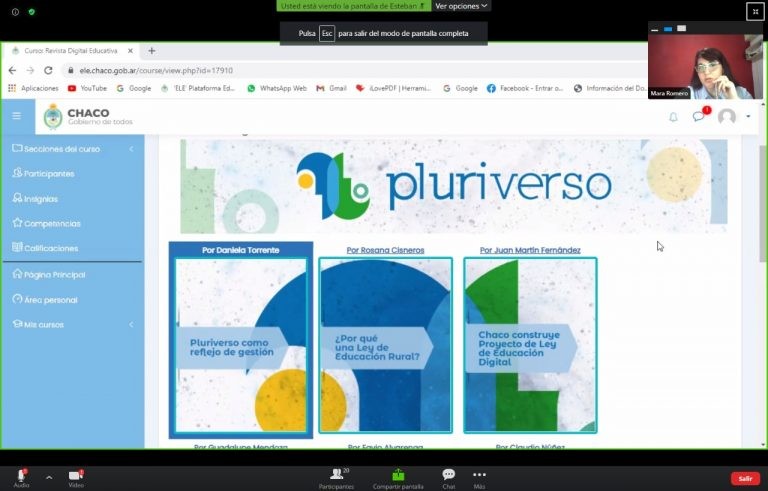This screenshot has width=768, height=491.
Task: Toggle the Zoom Video camera button
Action: point(76,476)
